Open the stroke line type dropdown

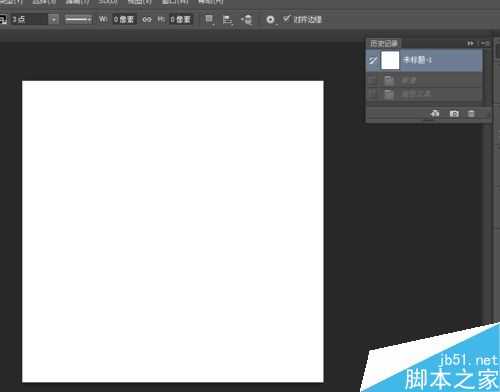pos(78,20)
